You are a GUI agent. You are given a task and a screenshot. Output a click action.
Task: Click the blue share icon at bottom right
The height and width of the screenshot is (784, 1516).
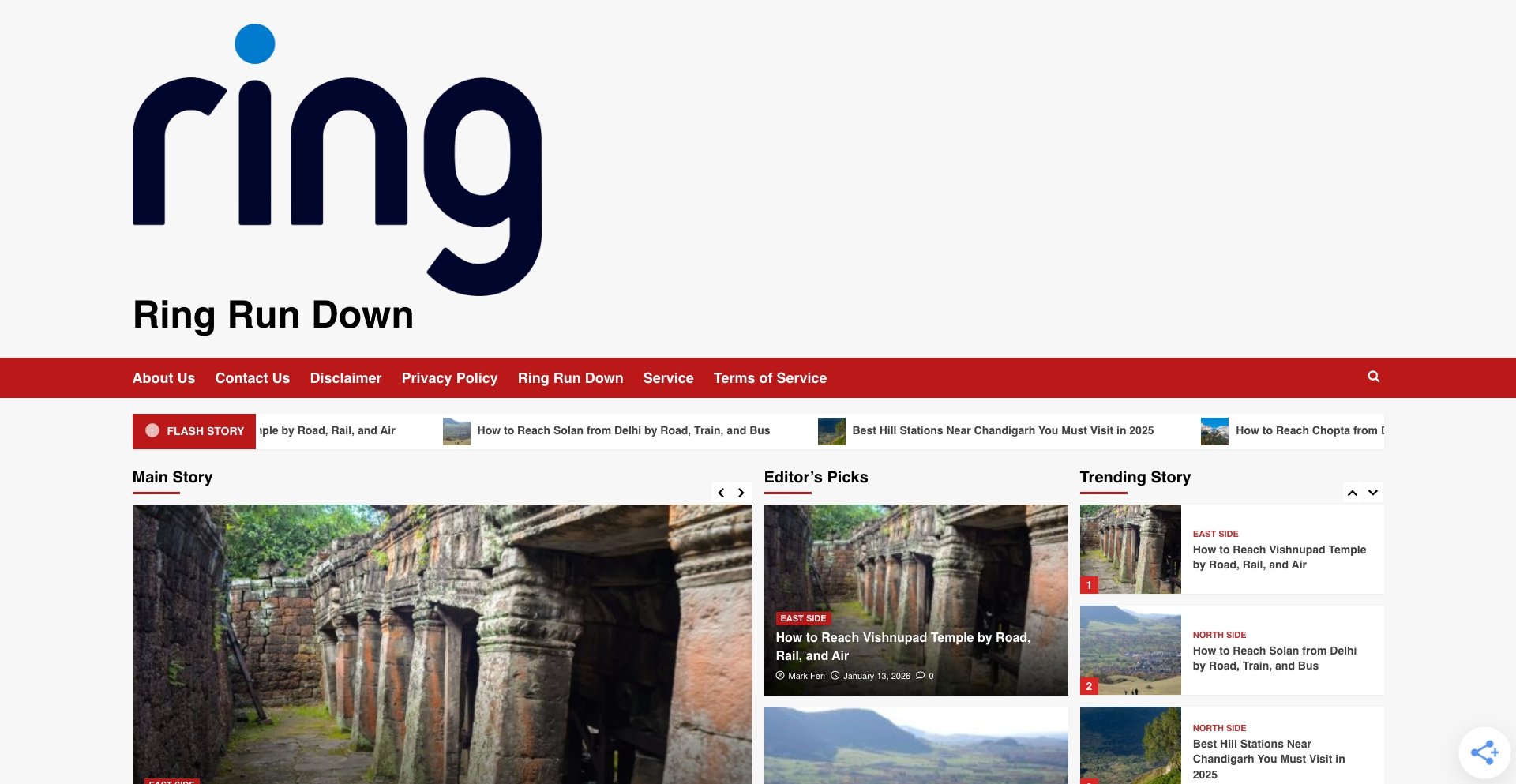pyautogui.click(x=1484, y=752)
